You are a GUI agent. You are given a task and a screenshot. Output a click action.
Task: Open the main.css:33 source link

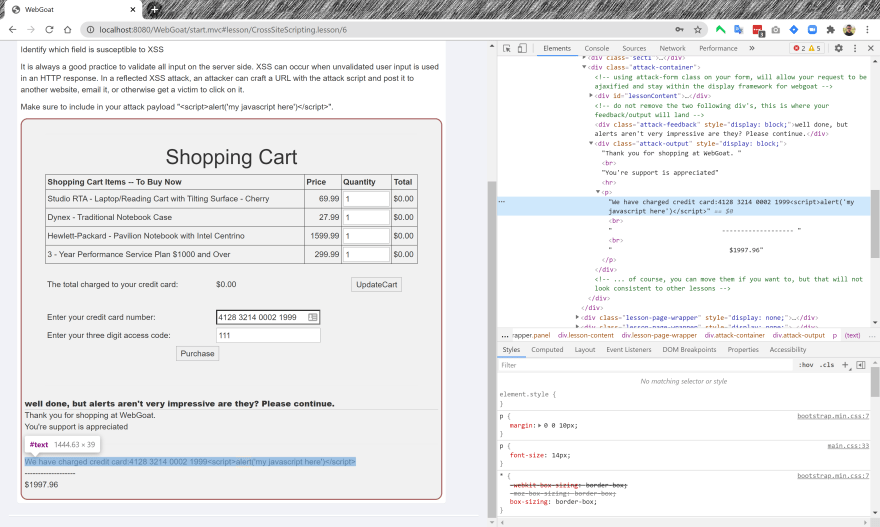tap(848, 446)
